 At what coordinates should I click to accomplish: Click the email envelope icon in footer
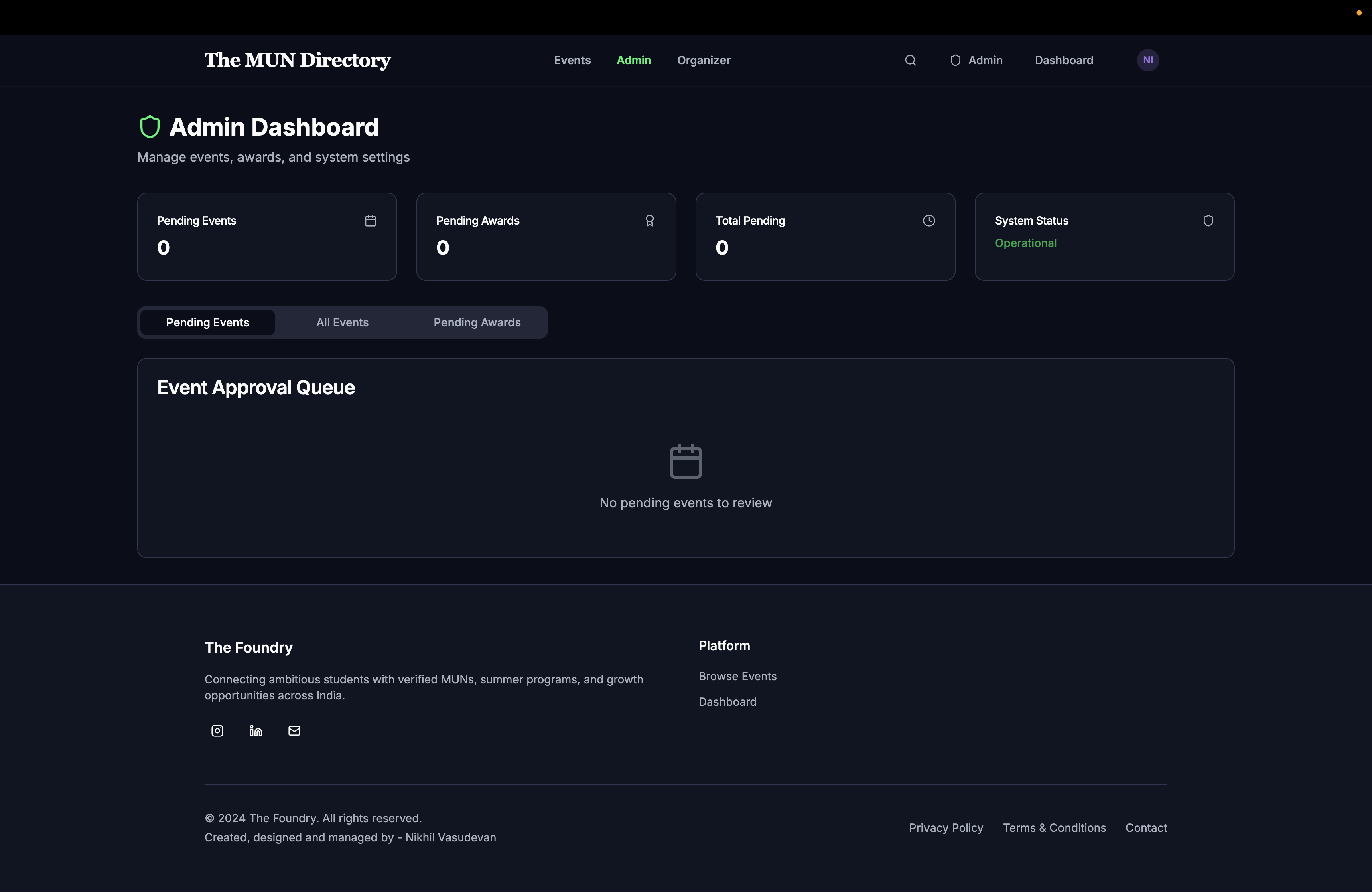point(294,731)
